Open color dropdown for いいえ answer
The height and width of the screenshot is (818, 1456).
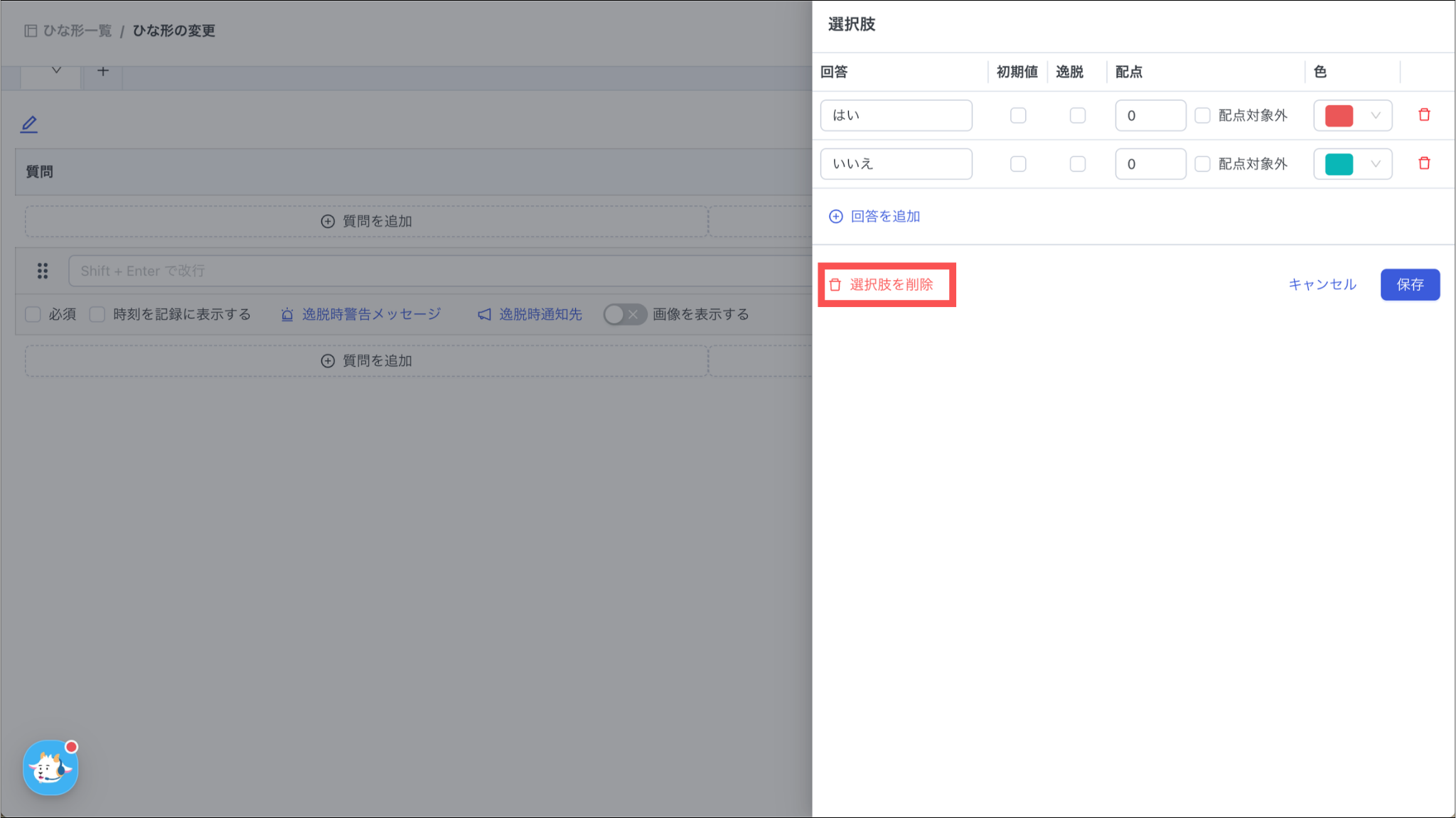(x=1352, y=164)
